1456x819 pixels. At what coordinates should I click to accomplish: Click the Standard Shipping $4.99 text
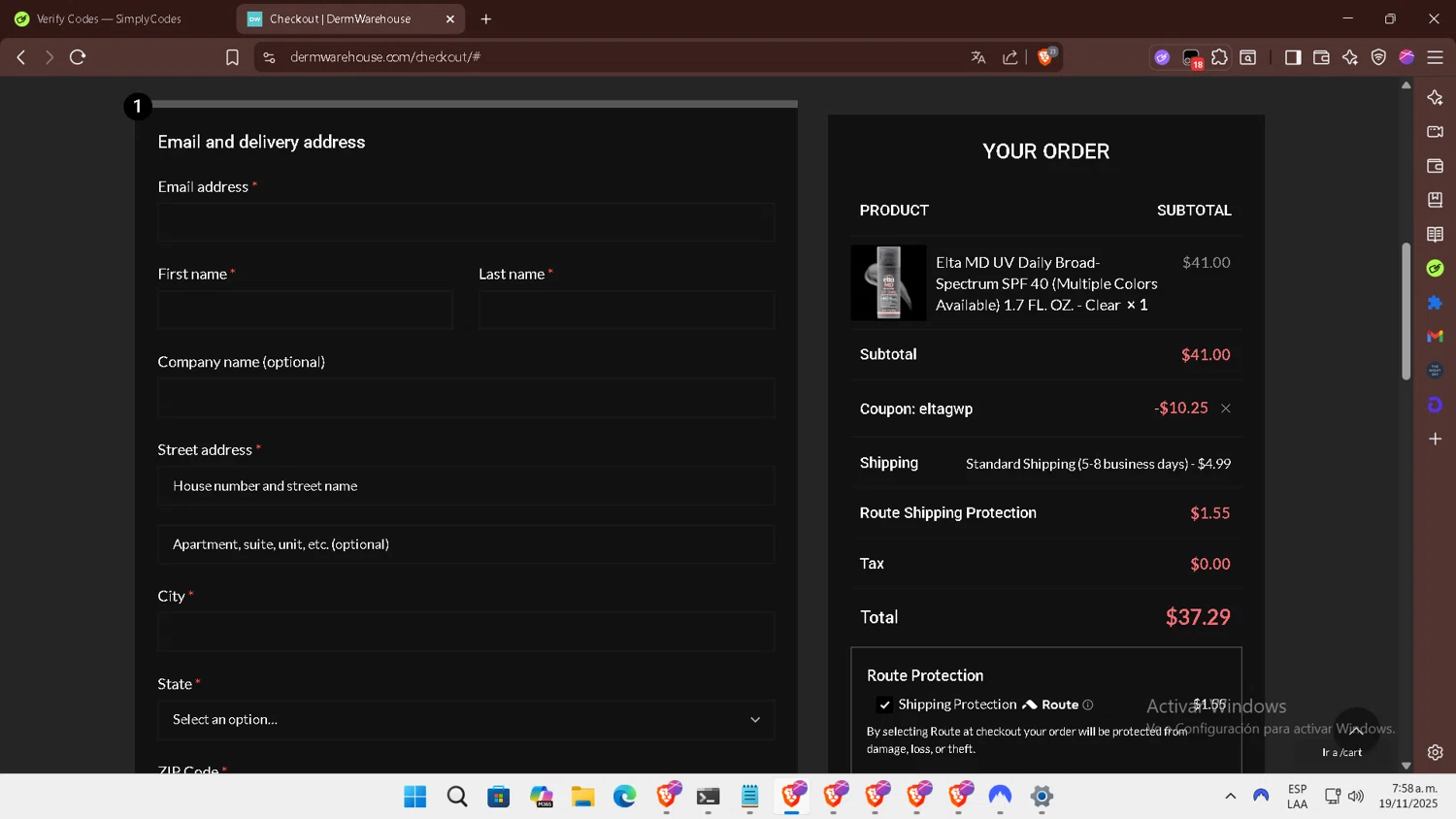pos(1098,464)
